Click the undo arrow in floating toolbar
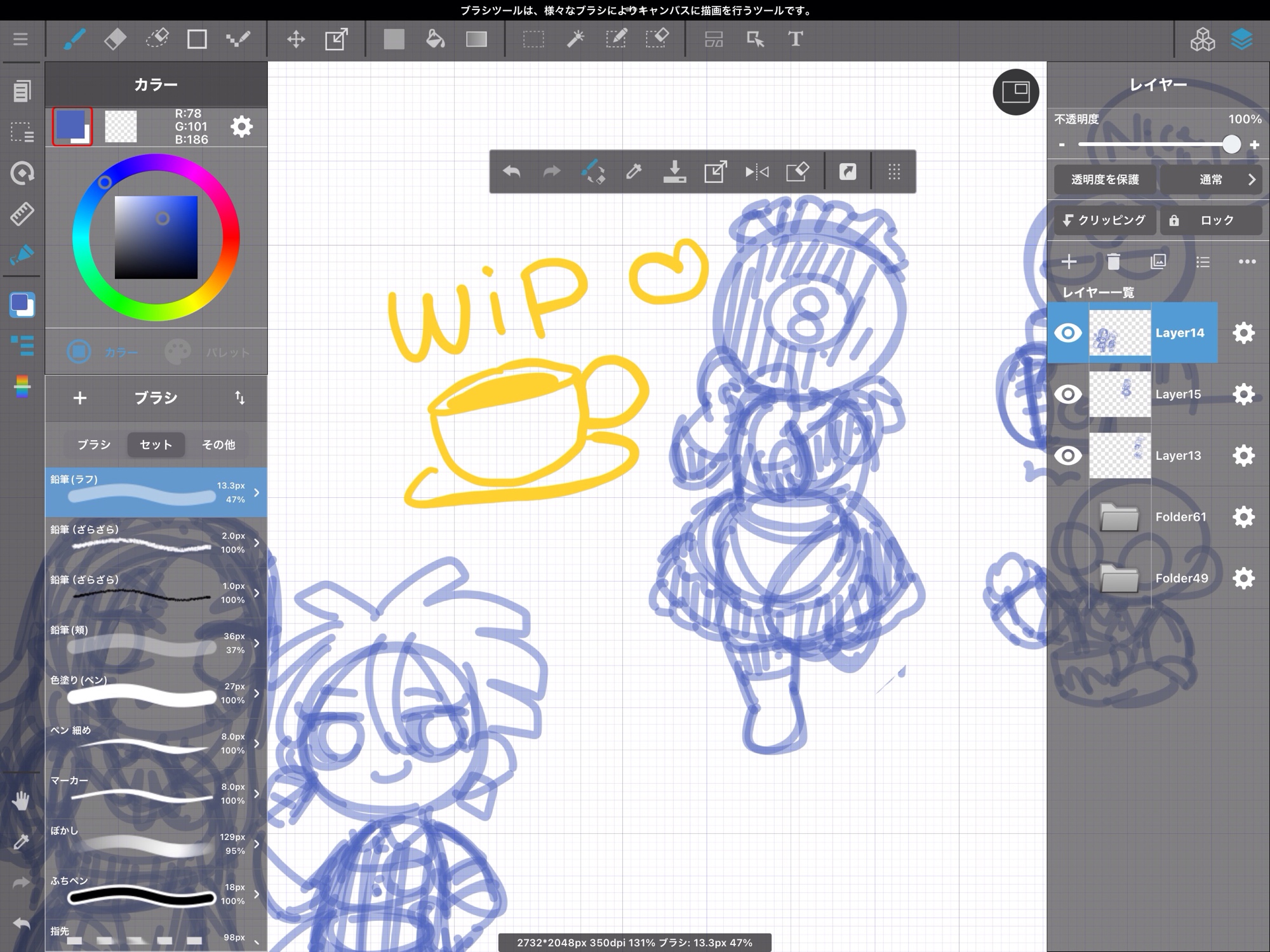Screen dimensions: 1270x952 click(x=512, y=171)
